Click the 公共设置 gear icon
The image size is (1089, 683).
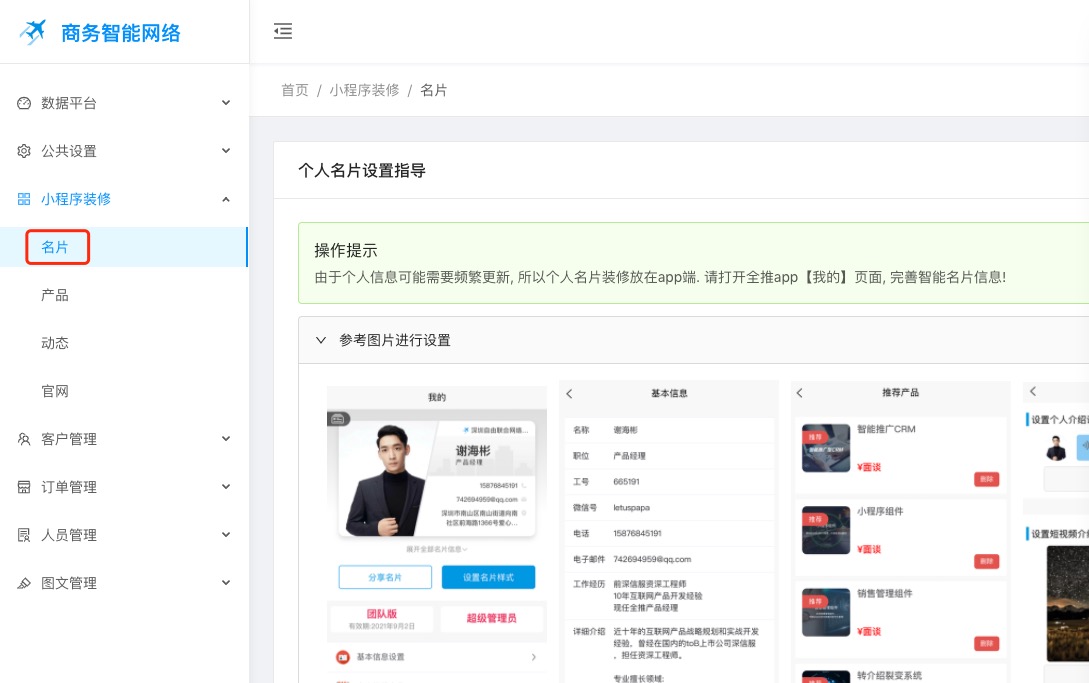click(24, 151)
